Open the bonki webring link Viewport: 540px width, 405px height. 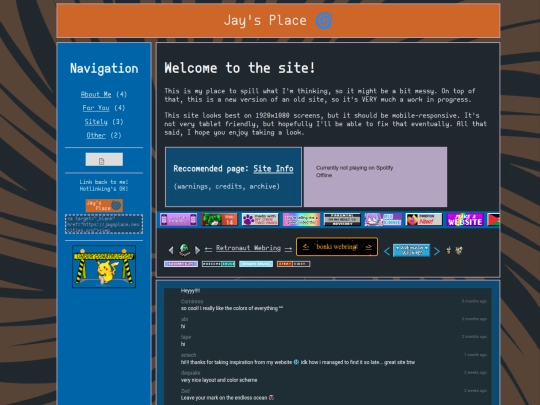(x=337, y=247)
